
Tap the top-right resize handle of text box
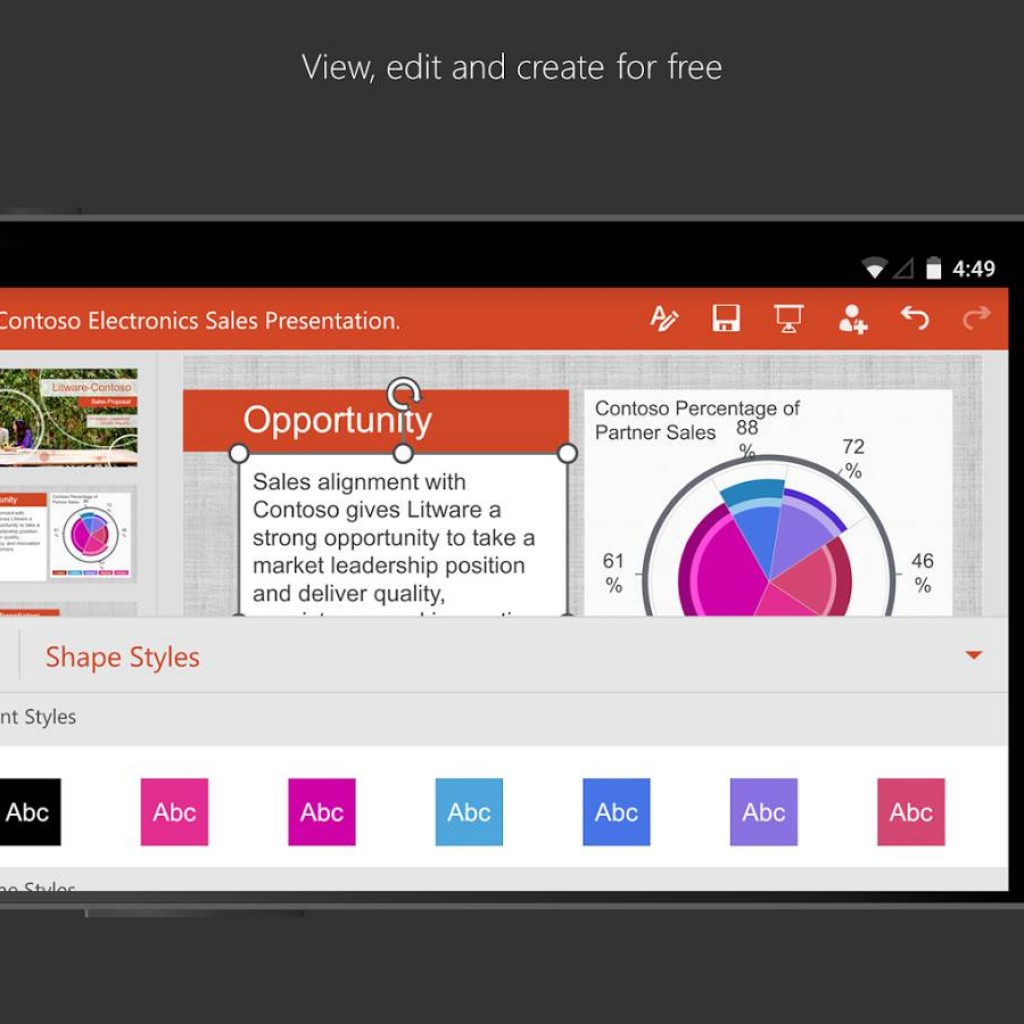(x=568, y=453)
